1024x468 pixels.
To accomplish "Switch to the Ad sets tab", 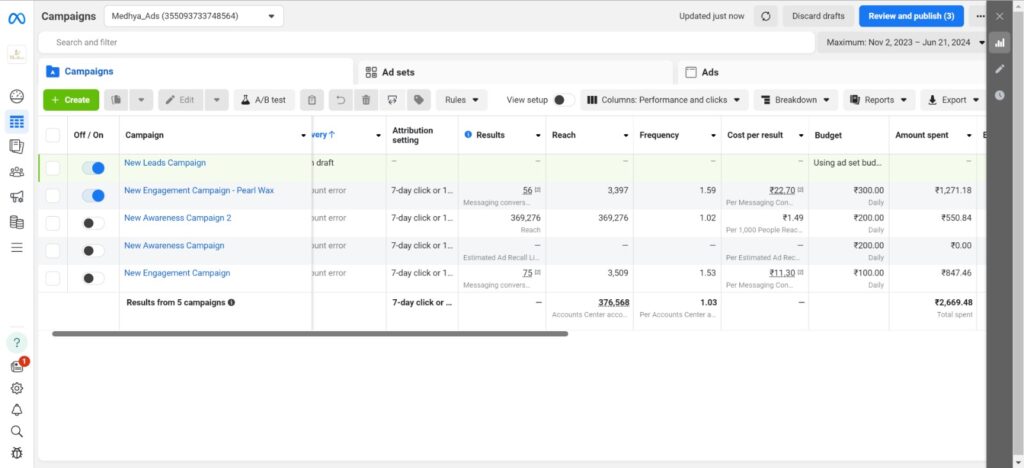I will coord(513,72).
